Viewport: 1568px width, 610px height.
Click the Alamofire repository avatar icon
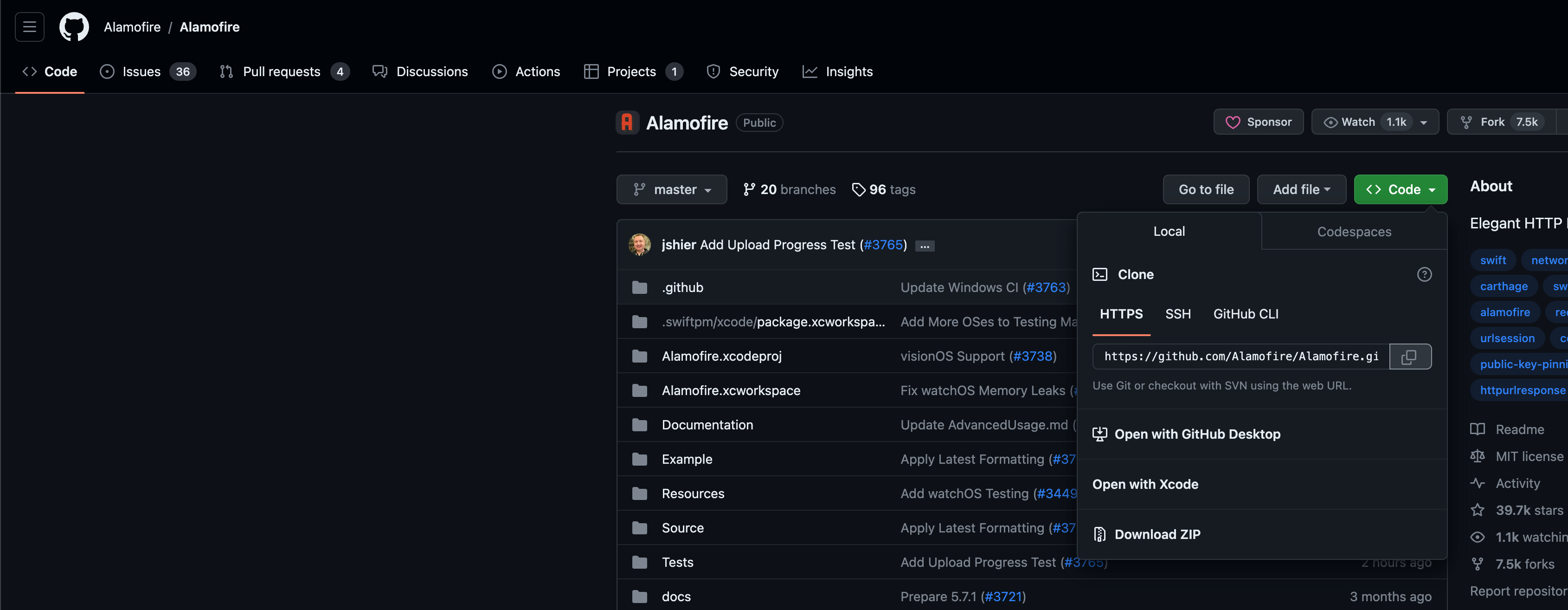coord(627,123)
